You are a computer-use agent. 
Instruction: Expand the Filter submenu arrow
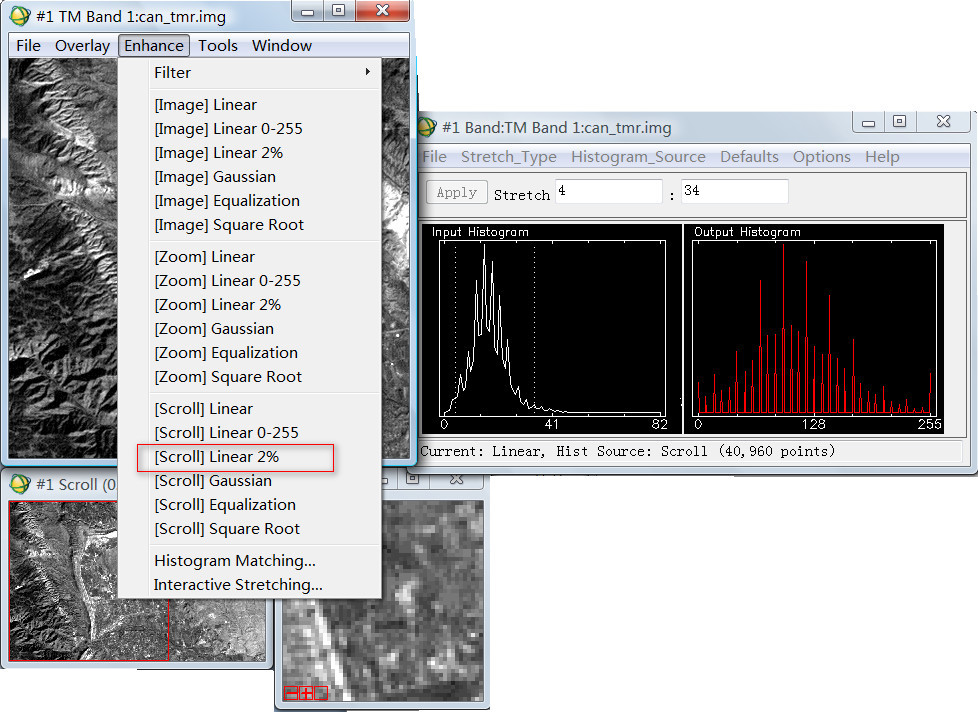(x=367, y=72)
